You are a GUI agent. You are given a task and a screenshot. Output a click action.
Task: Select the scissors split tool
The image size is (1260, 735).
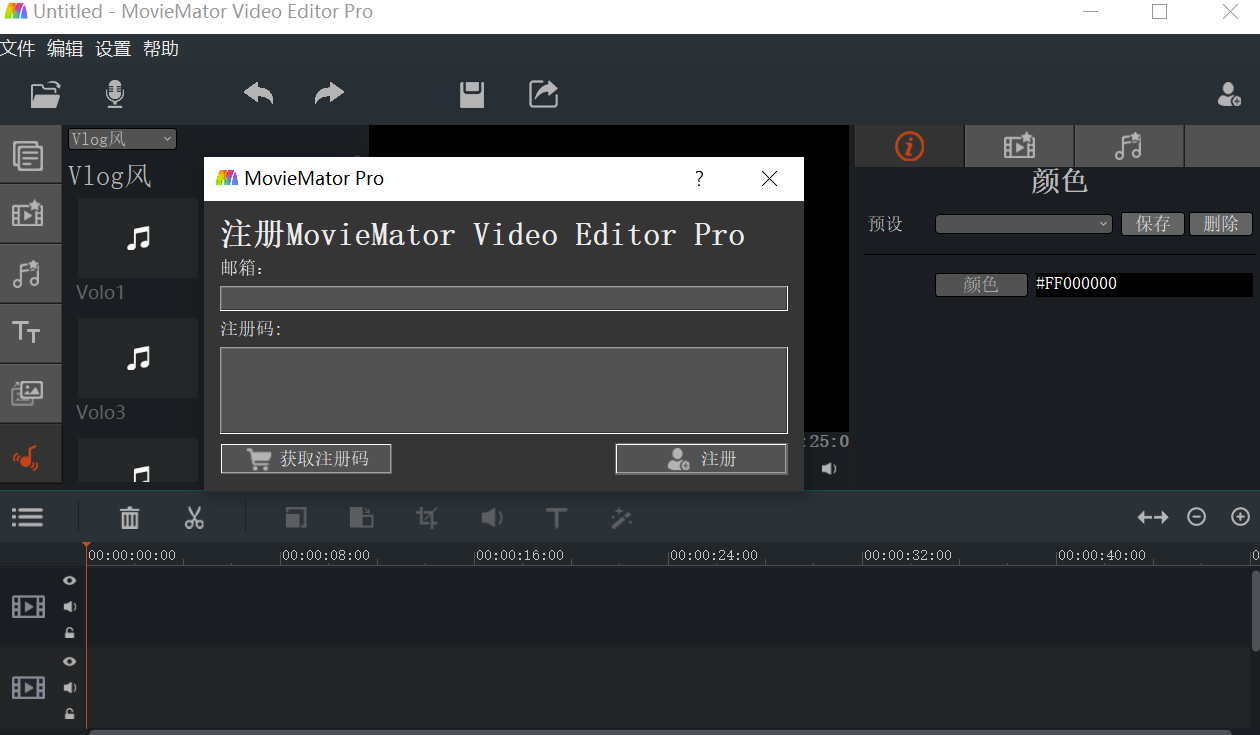point(194,517)
